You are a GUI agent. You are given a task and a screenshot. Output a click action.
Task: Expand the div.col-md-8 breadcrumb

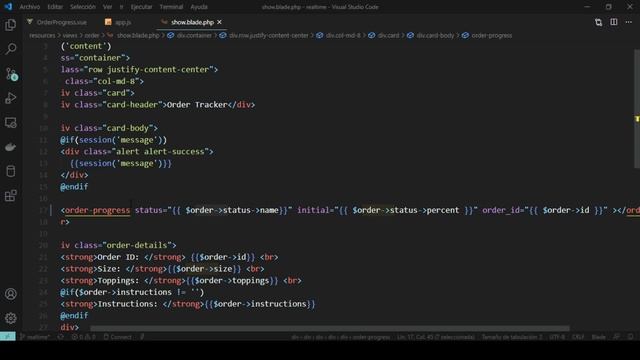pyautogui.click(x=343, y=36)
